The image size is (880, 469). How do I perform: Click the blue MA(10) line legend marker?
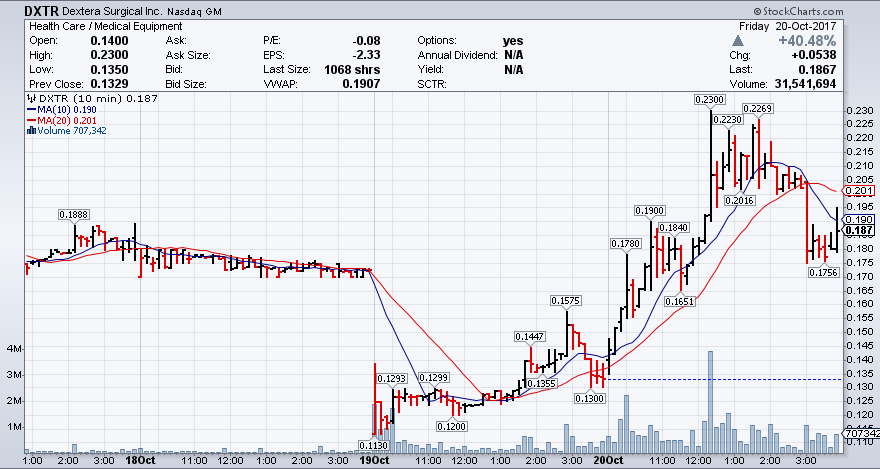(31, 109)
